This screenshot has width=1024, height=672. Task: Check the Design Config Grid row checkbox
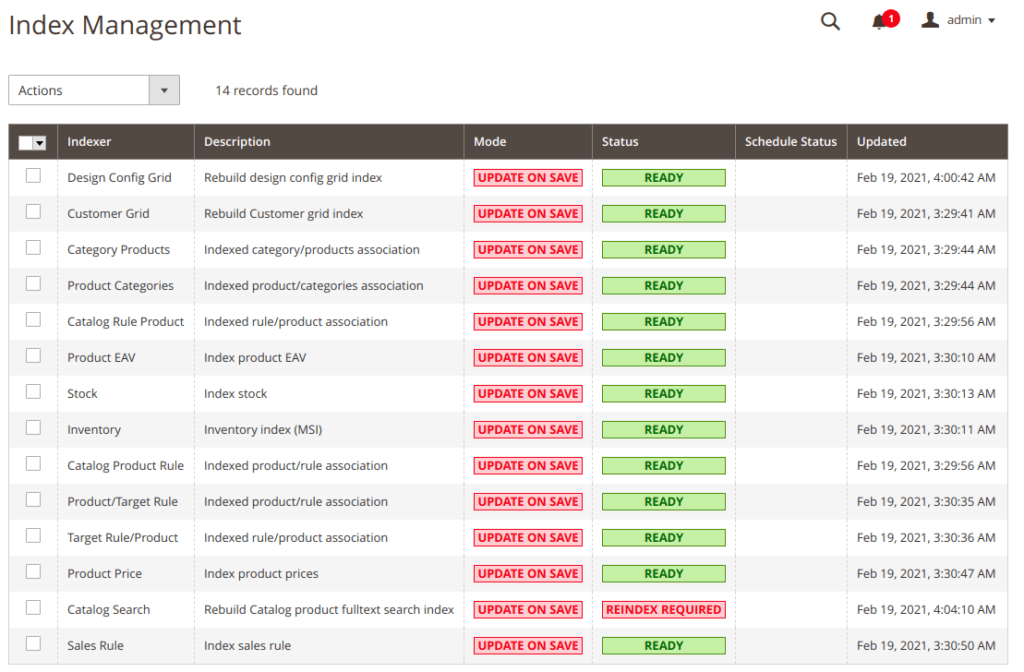(x=33, y=177)
